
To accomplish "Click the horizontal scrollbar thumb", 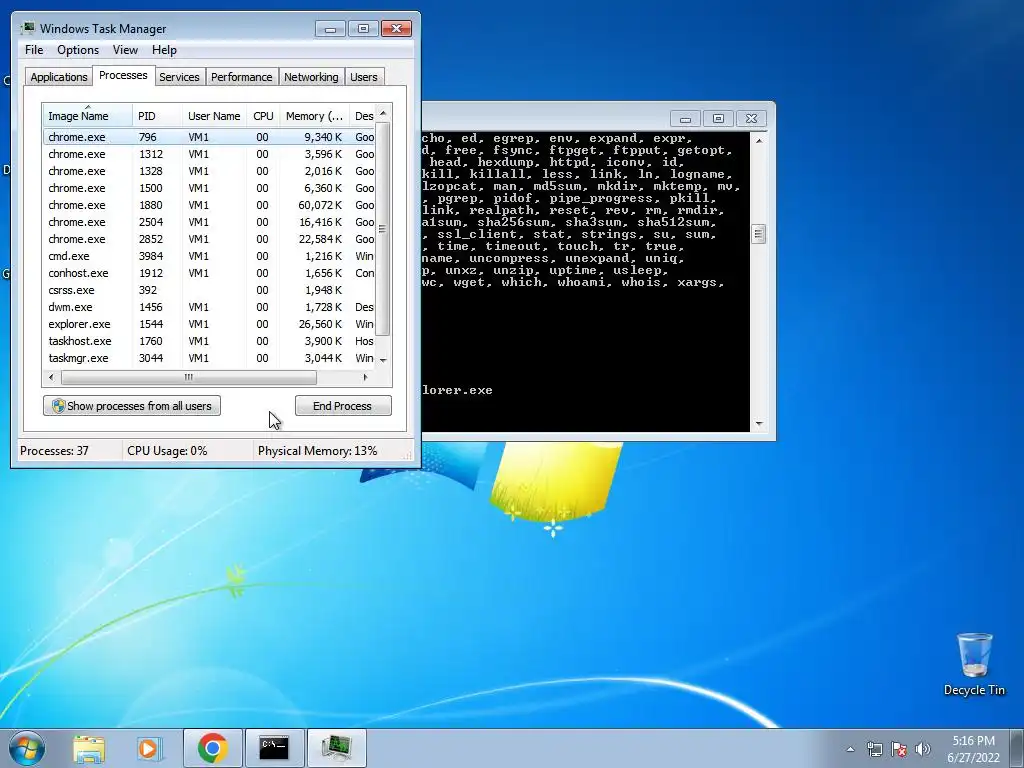I will pyautogui.click(x=189, y=377).
